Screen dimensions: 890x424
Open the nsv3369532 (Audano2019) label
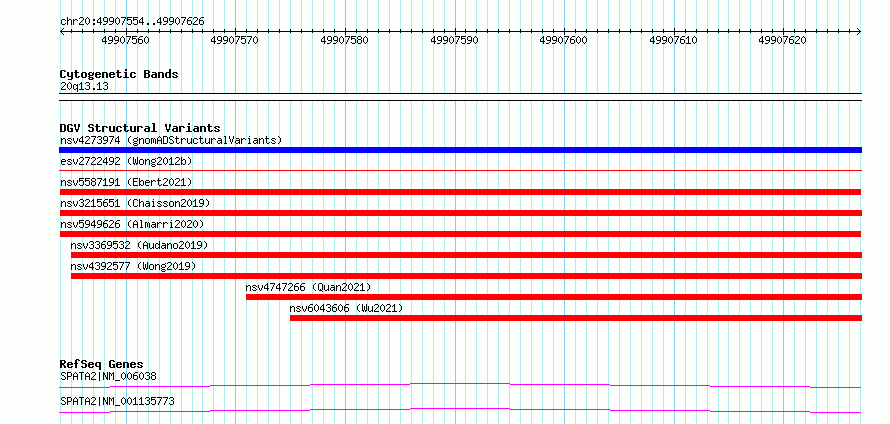coord(140,245)
